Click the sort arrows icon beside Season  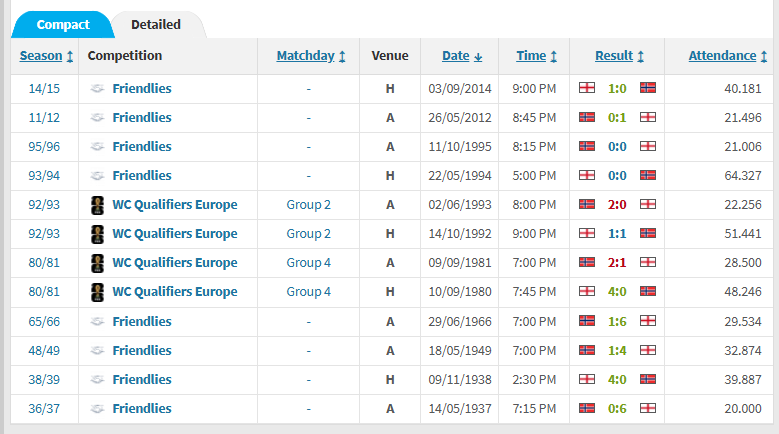pyautogui.click(x=70, y=57)
